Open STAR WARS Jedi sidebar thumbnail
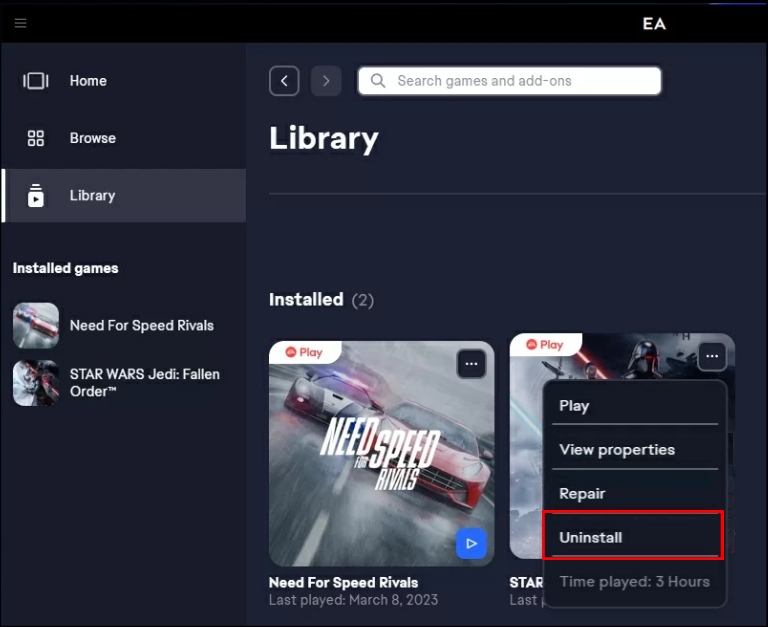This screenshot has height=627, width=768. pos(36,383)
